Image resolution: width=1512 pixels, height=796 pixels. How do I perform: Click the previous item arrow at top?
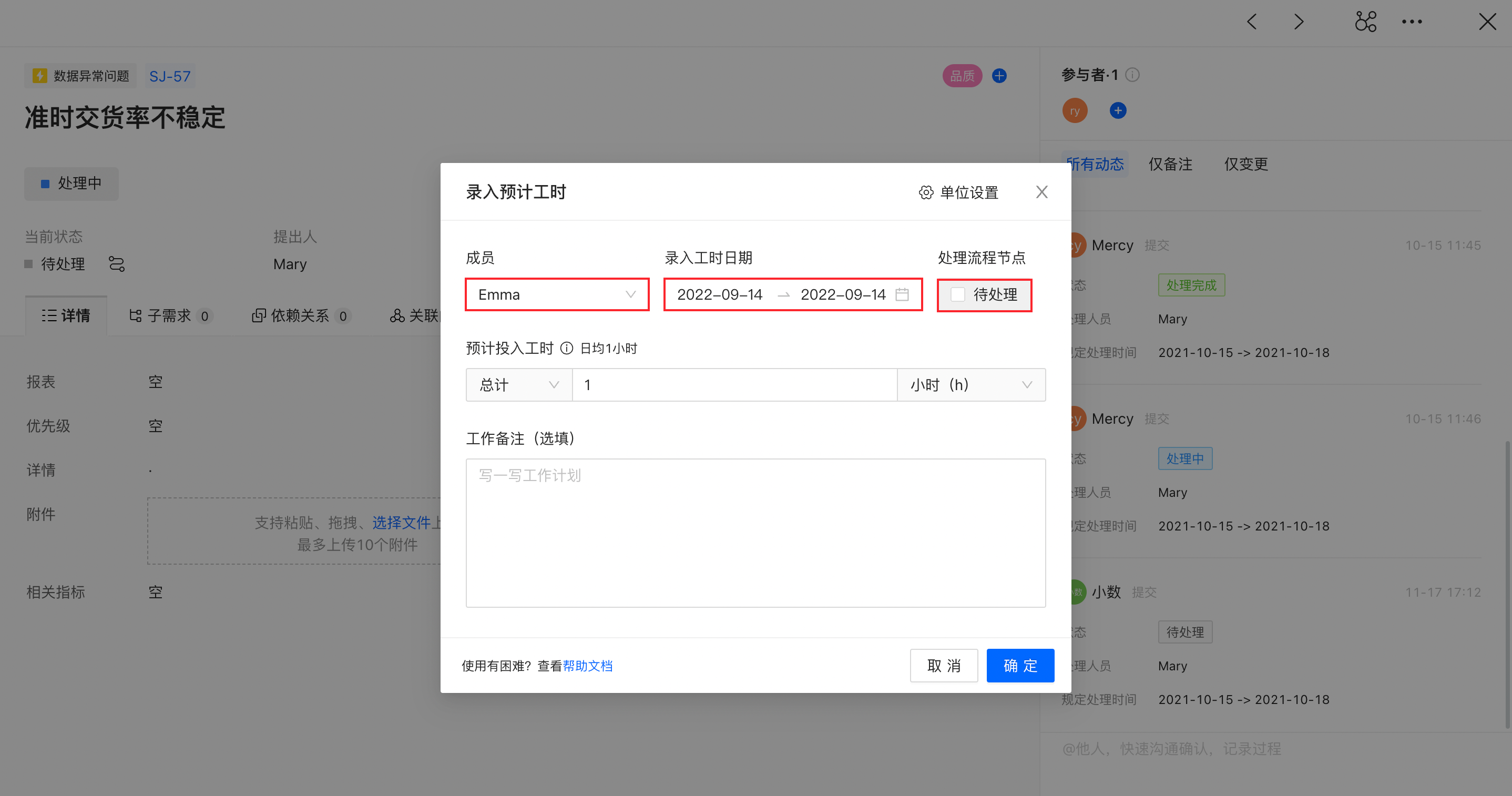click(x=1251, y=22)
